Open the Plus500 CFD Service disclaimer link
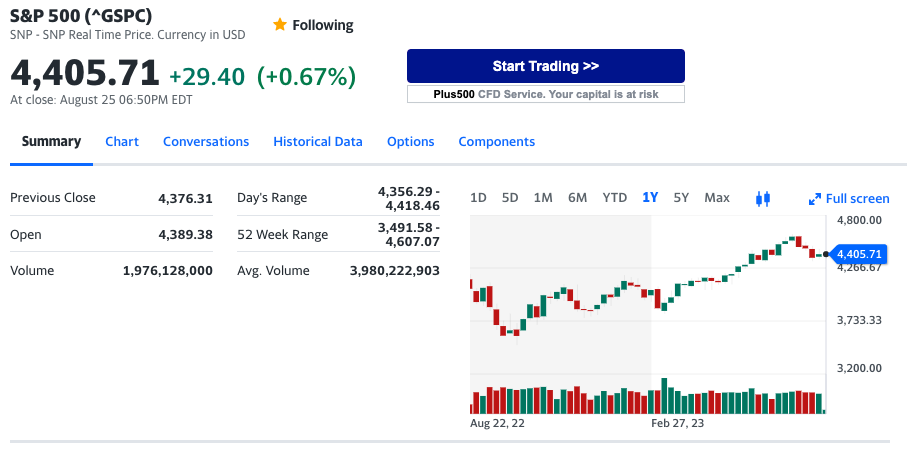Screen dimensions: 907x451 545,94
